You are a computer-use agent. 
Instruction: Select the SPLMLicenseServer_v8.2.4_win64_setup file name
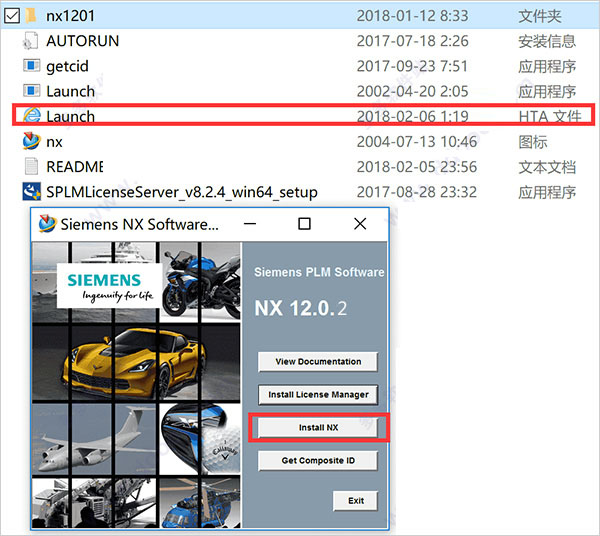pos(182,192)
